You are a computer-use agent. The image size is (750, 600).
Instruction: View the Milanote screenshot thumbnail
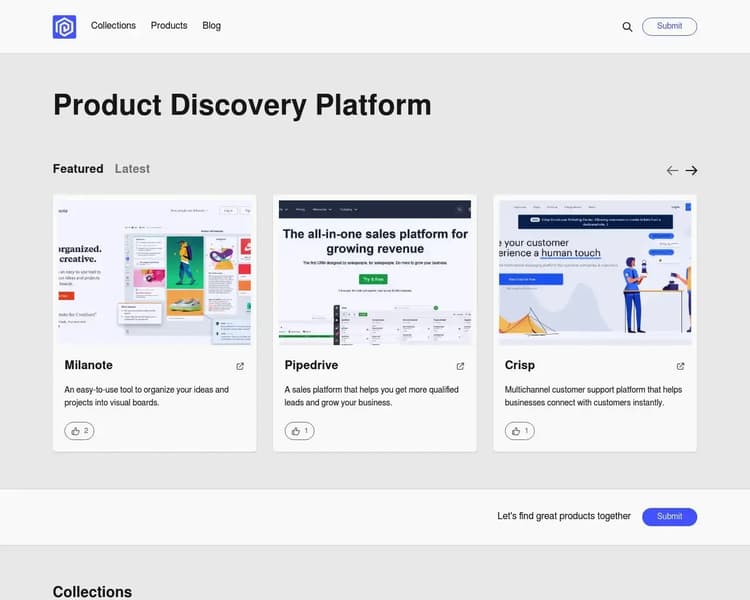pos(154,272)
